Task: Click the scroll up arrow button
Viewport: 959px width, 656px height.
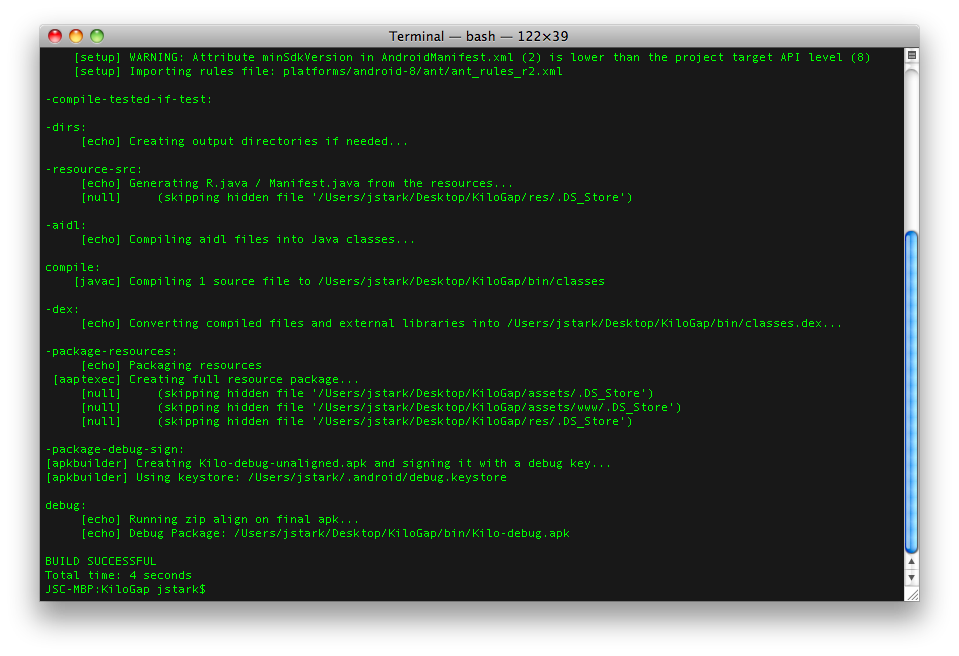Action: click(x=910, y=563)
